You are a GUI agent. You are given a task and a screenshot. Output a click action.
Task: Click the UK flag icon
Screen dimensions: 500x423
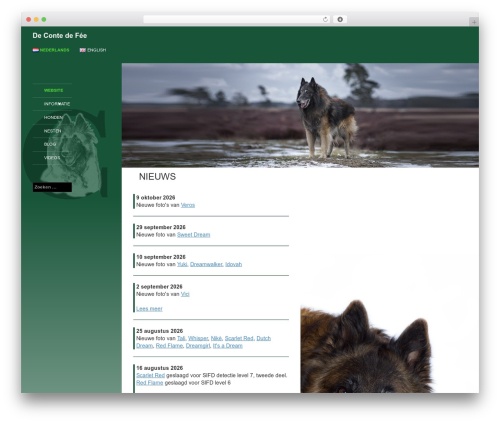83,50
